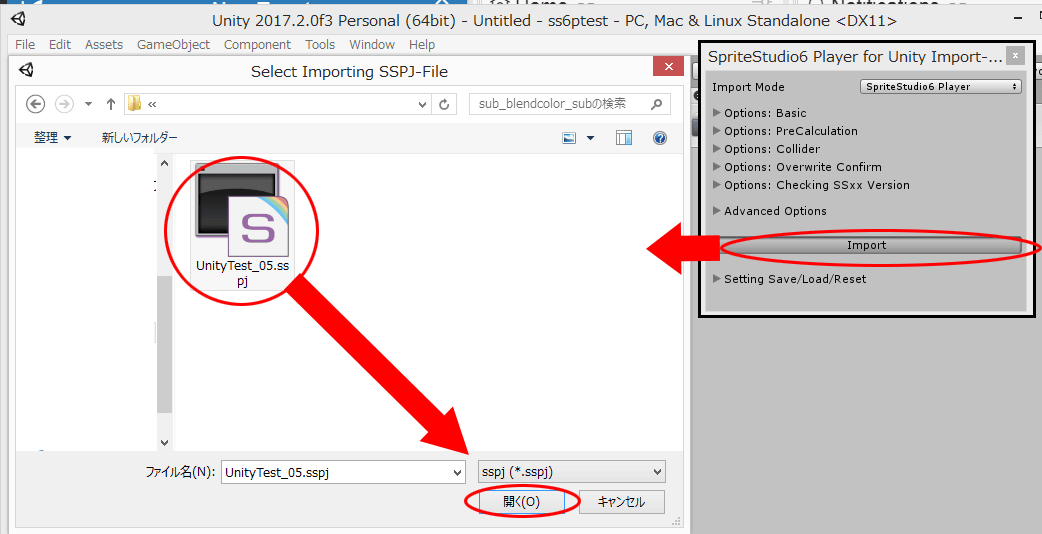Go back in the file dialog
Image resolution: width=1042 pixels, height=534 pixels.
click(x=35, y=104)
